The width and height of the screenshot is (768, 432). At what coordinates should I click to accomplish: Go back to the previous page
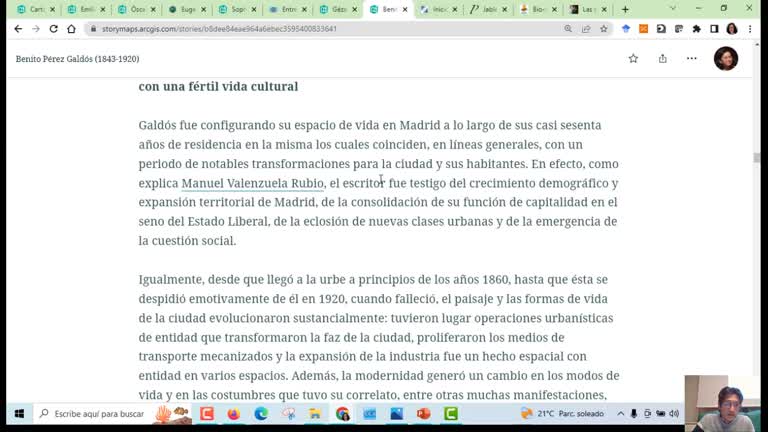click(x=18, y=29)
